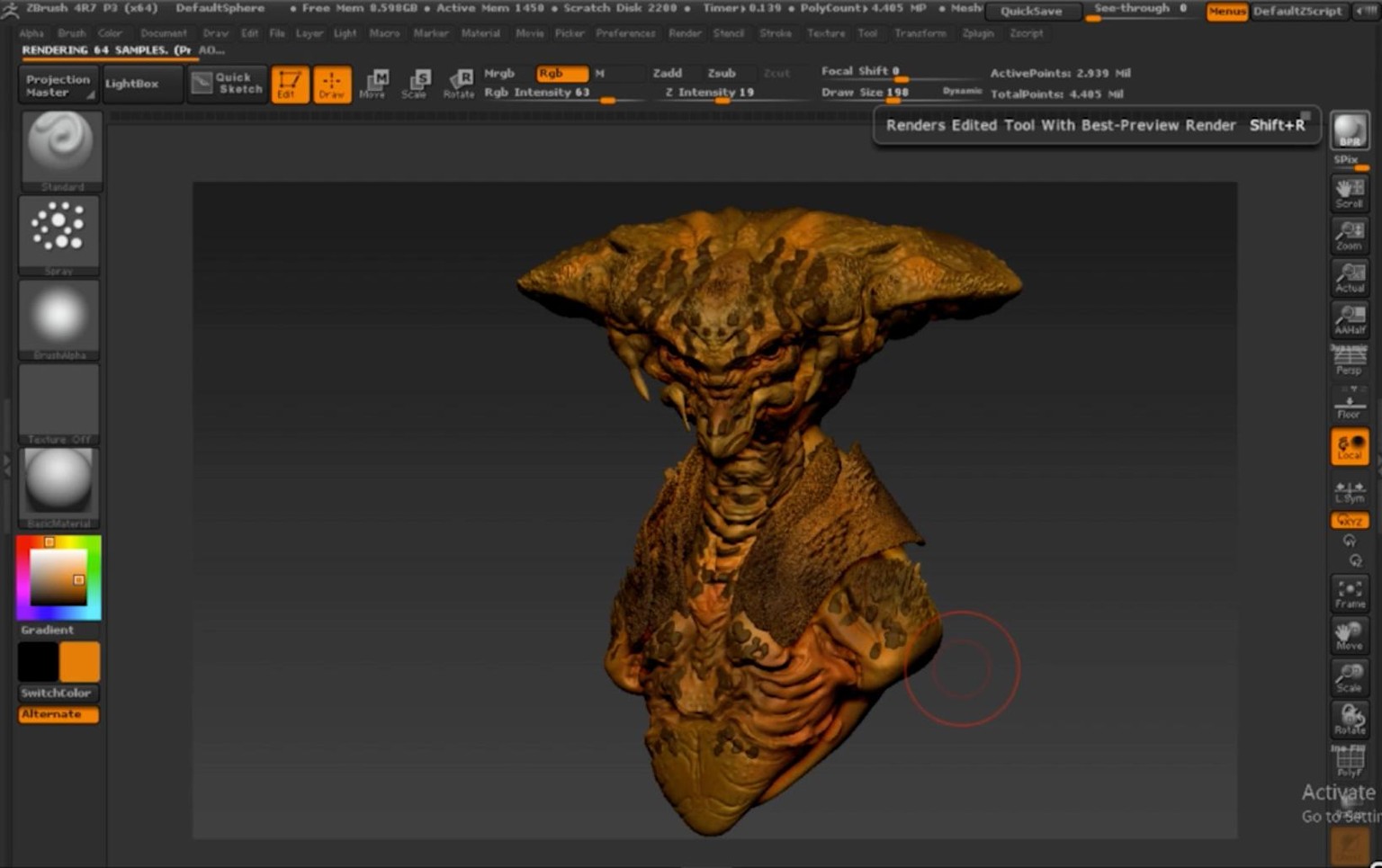Toggle XYZ rotation mode
This screenshot has width=1382, height=868.
pos(1350,521)
